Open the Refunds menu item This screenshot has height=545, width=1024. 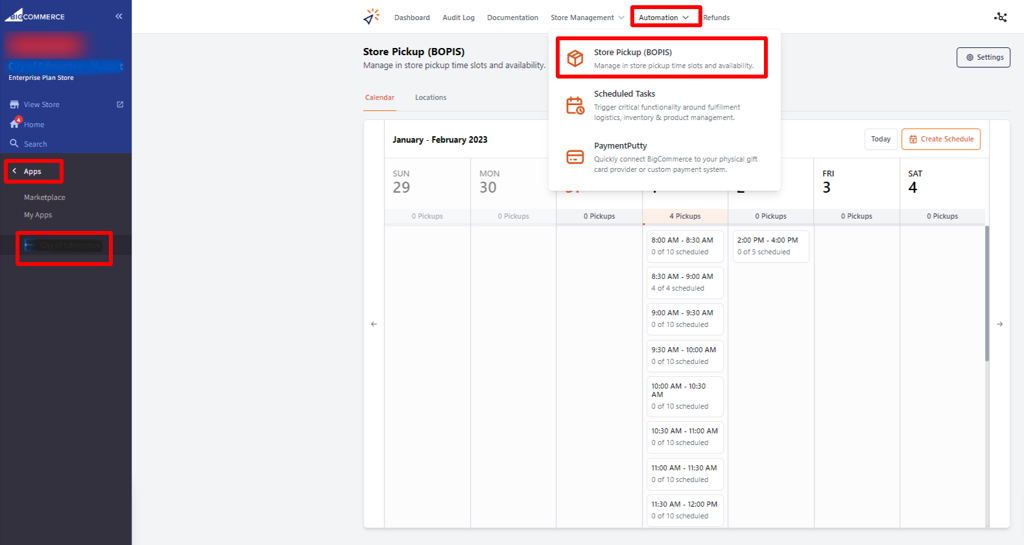pyautogui.click(x=716, y=18)
